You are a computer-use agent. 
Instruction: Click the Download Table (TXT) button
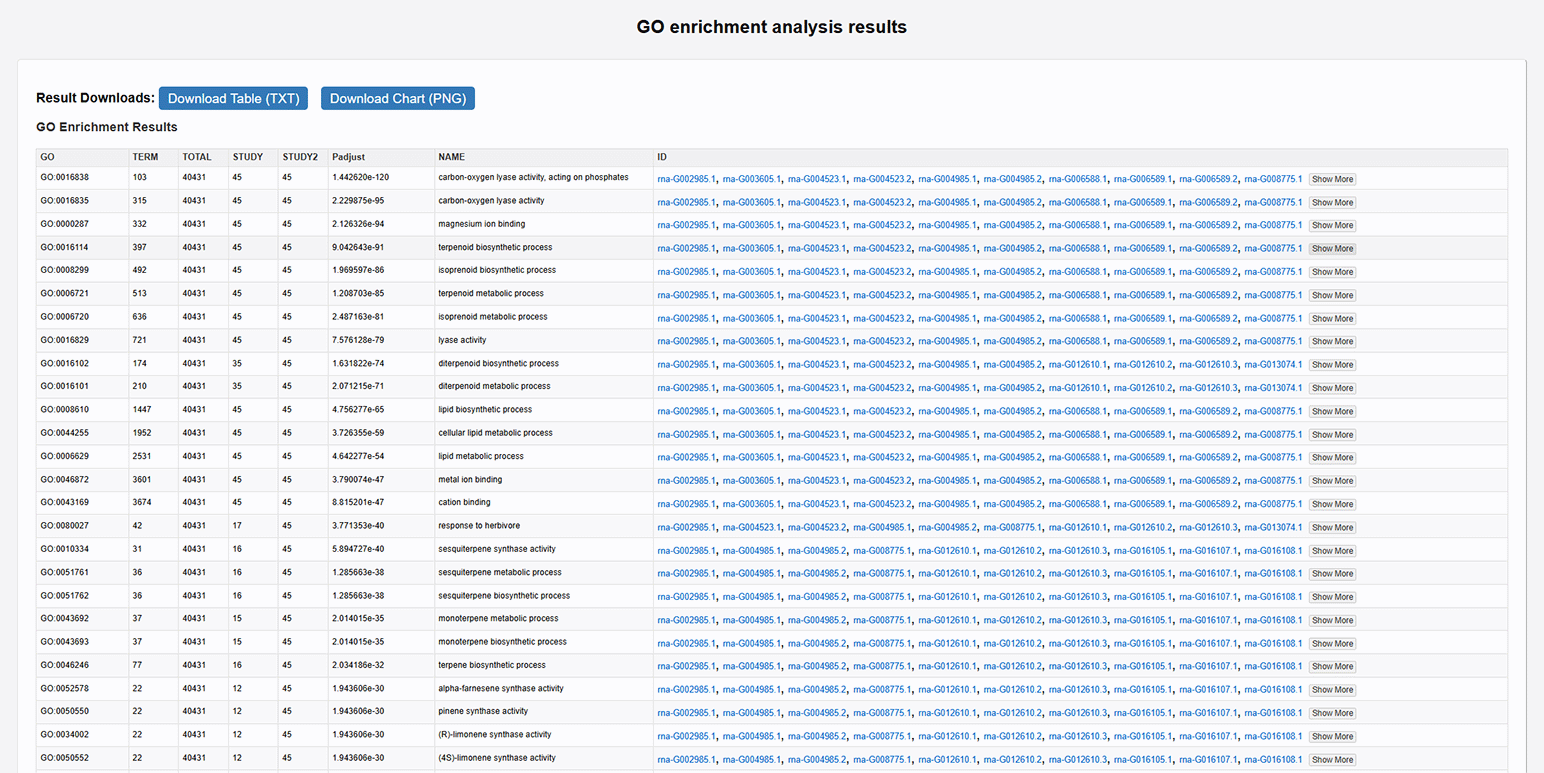(233, 98)
